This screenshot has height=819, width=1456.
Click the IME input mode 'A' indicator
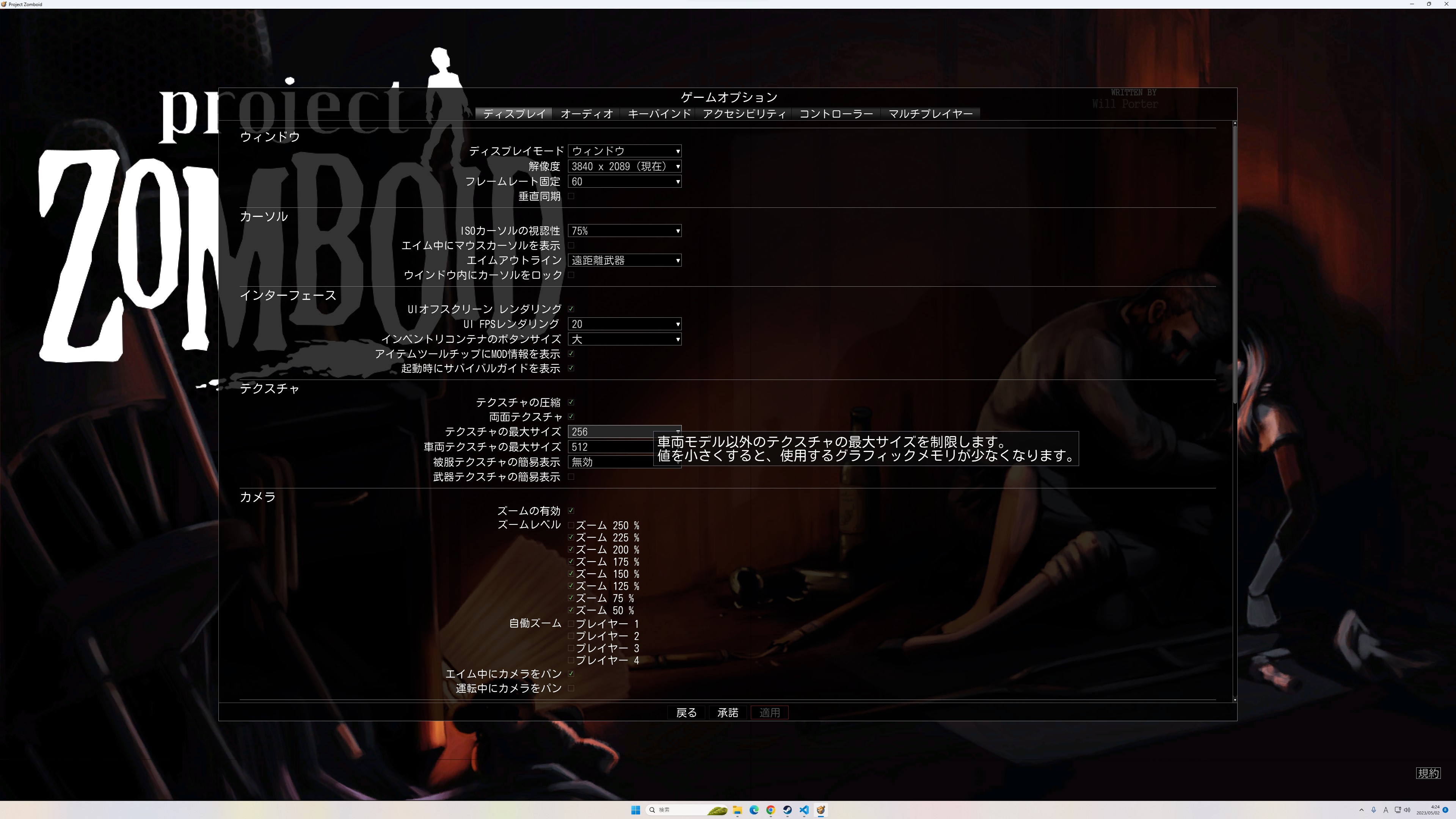pos(1385,810)
